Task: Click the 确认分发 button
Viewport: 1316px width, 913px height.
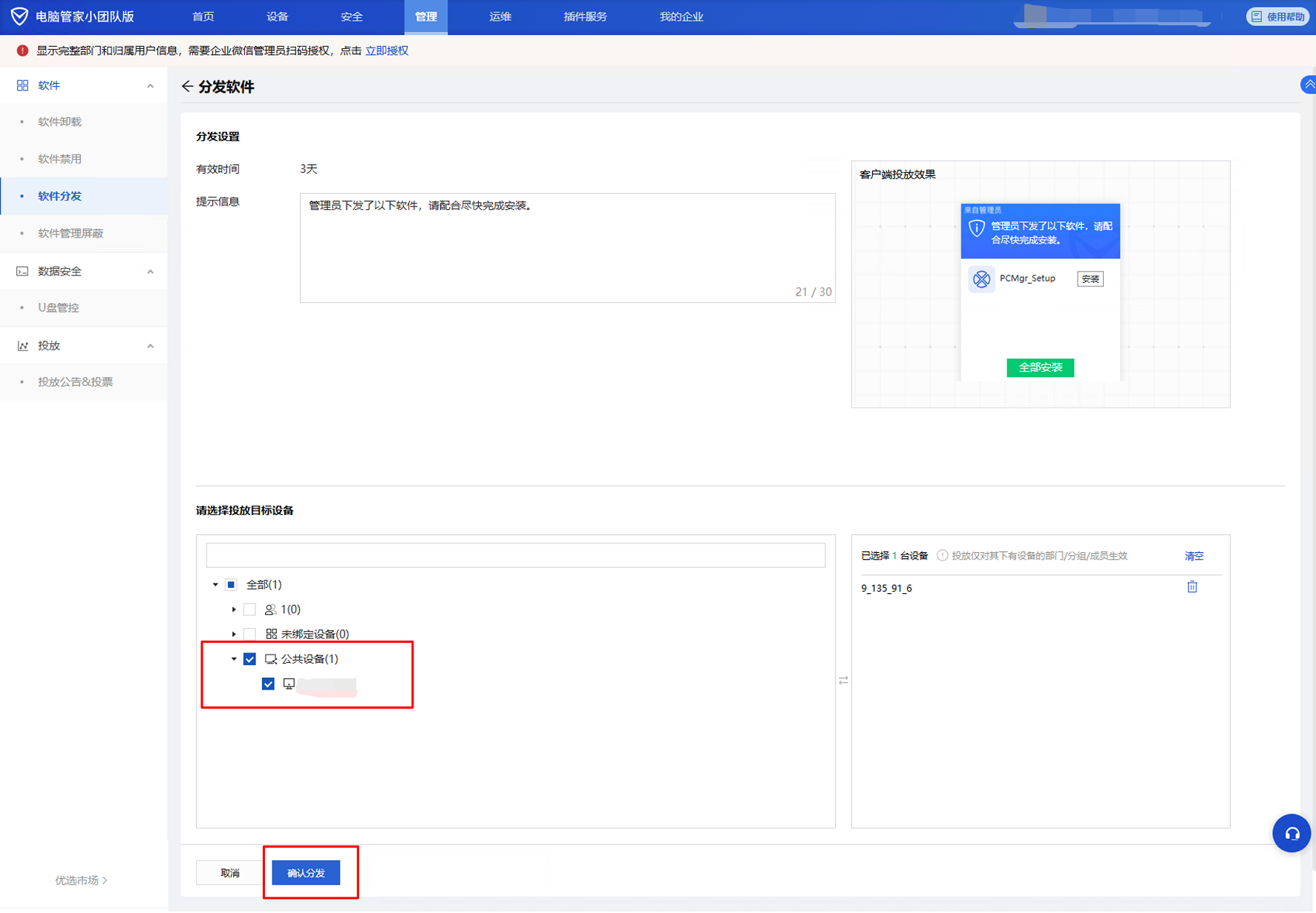Action: (x=306, y=873)
